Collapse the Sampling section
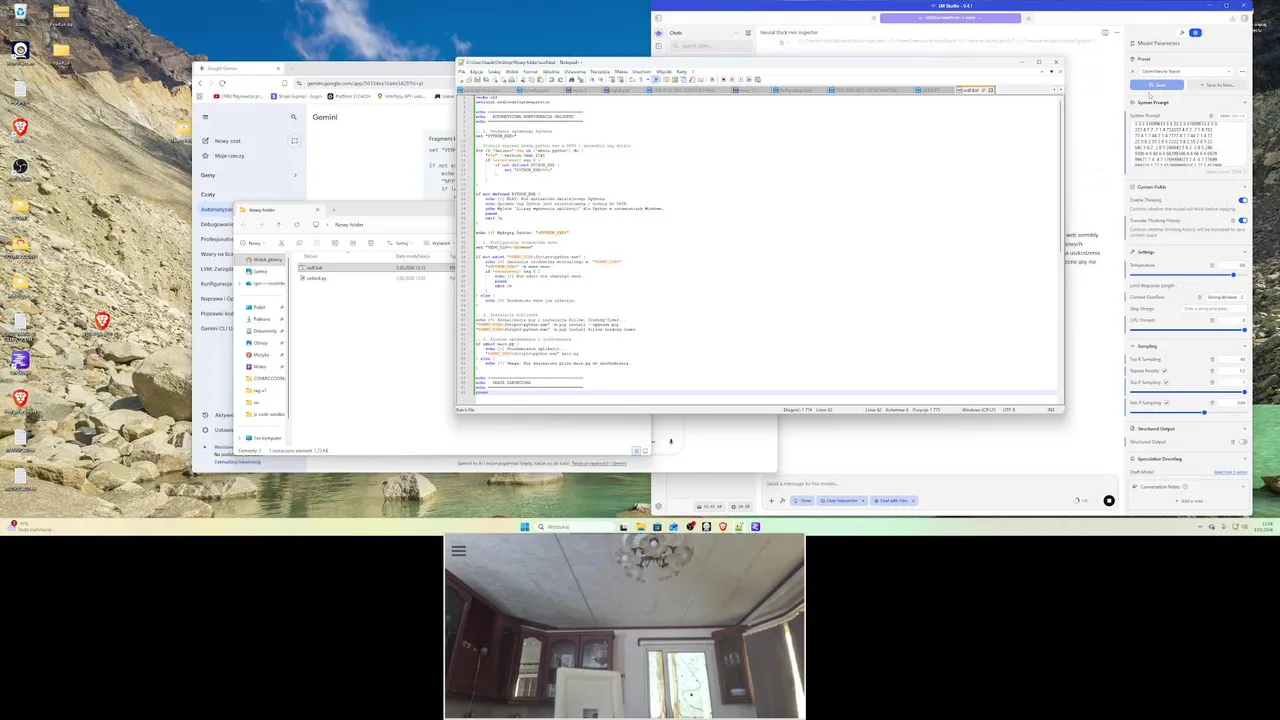The width and height of the screenshot is (1280, 720). (x=1244, y=346)
